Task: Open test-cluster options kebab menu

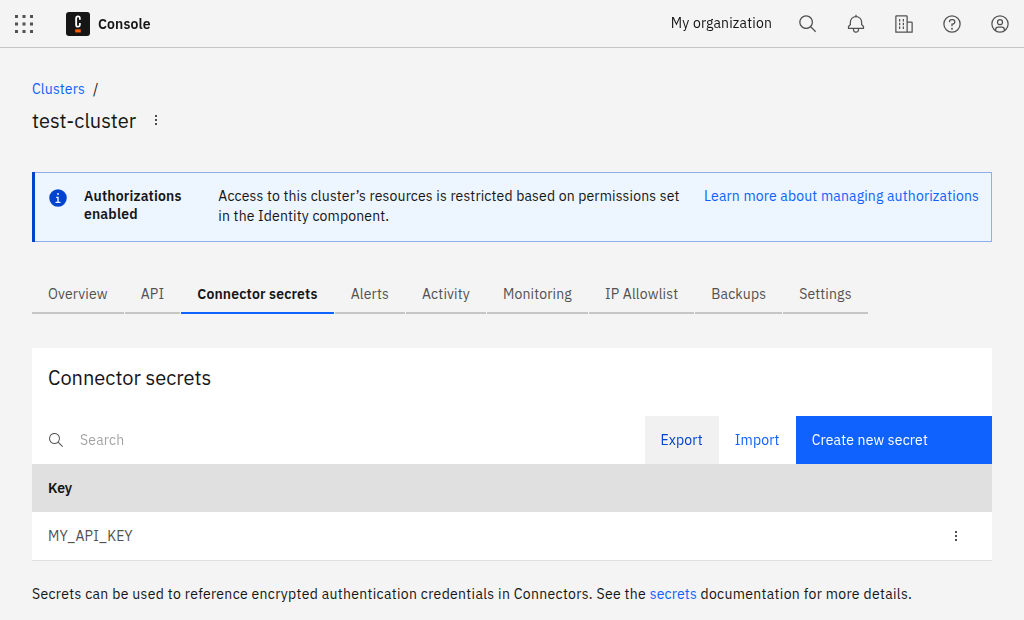Action: coord(156,121)
